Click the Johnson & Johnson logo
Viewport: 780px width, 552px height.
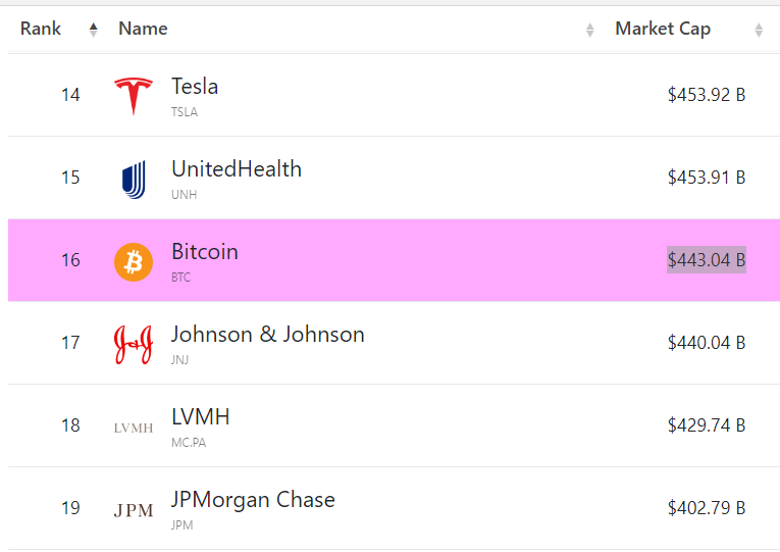[133, 344]
